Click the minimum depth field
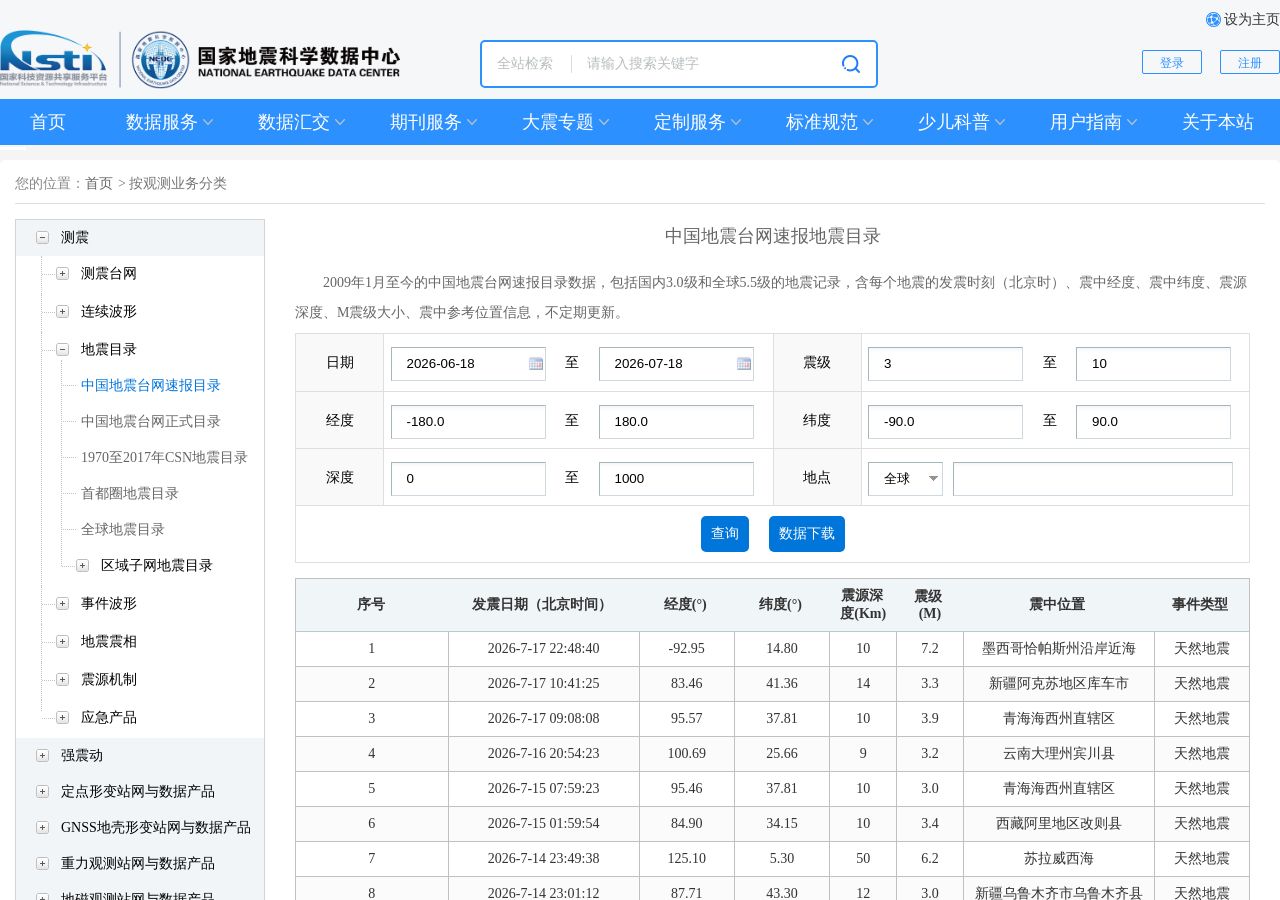1280x900 pixels. 468,479
